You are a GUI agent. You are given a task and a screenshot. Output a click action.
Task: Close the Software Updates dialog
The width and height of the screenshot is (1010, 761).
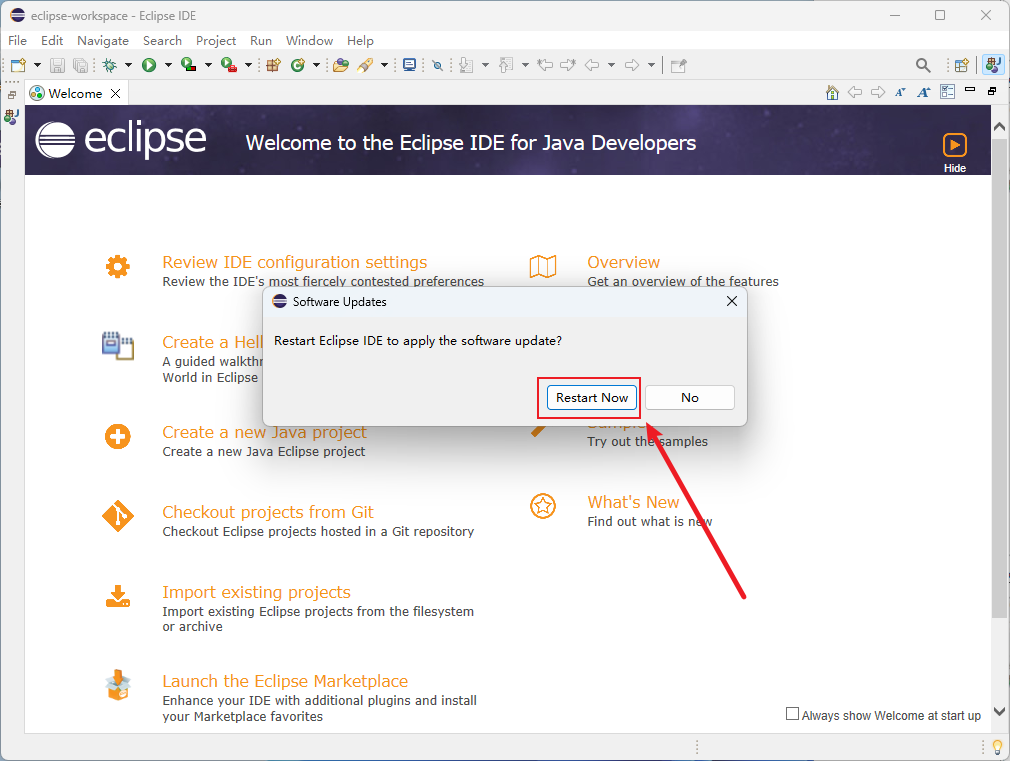pyautogui.click(x=732, y=301)
